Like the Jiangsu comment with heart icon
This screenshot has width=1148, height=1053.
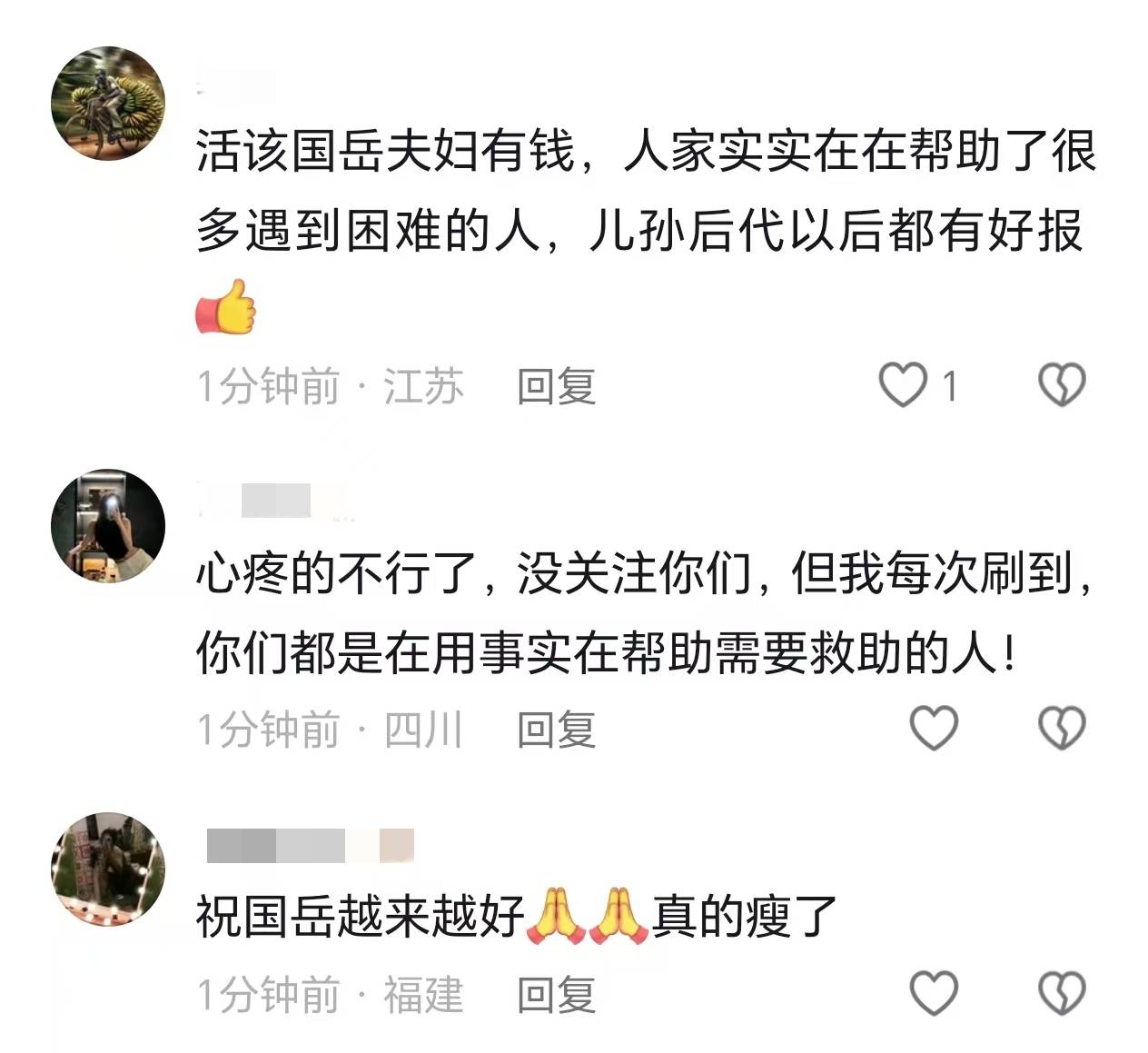click(902, 384)
